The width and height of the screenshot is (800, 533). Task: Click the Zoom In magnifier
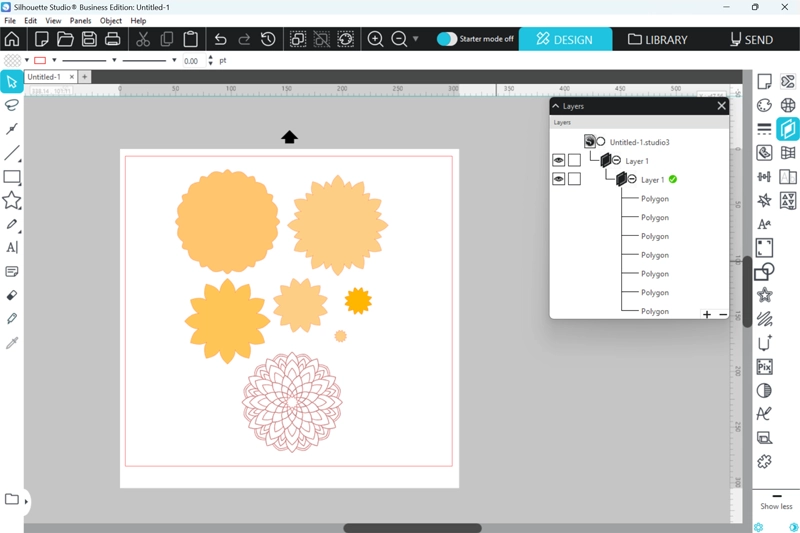[x=376, y=39]
